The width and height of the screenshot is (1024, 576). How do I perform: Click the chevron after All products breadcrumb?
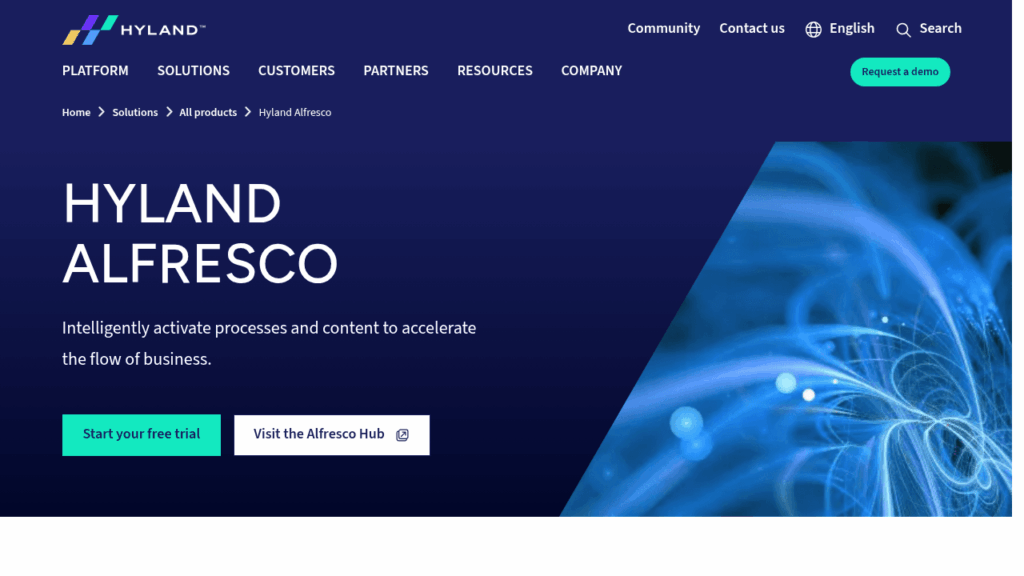click(248, 112)
